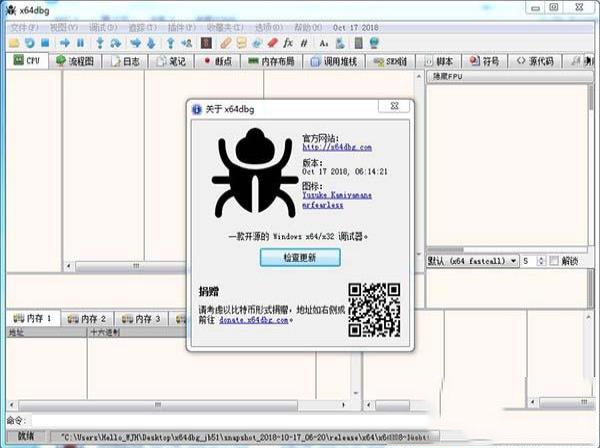Image resolution: width=600 pixels, height=448 pixels.
Task: Close the 关于 x64dbg dialog
Action: [395, 106]
